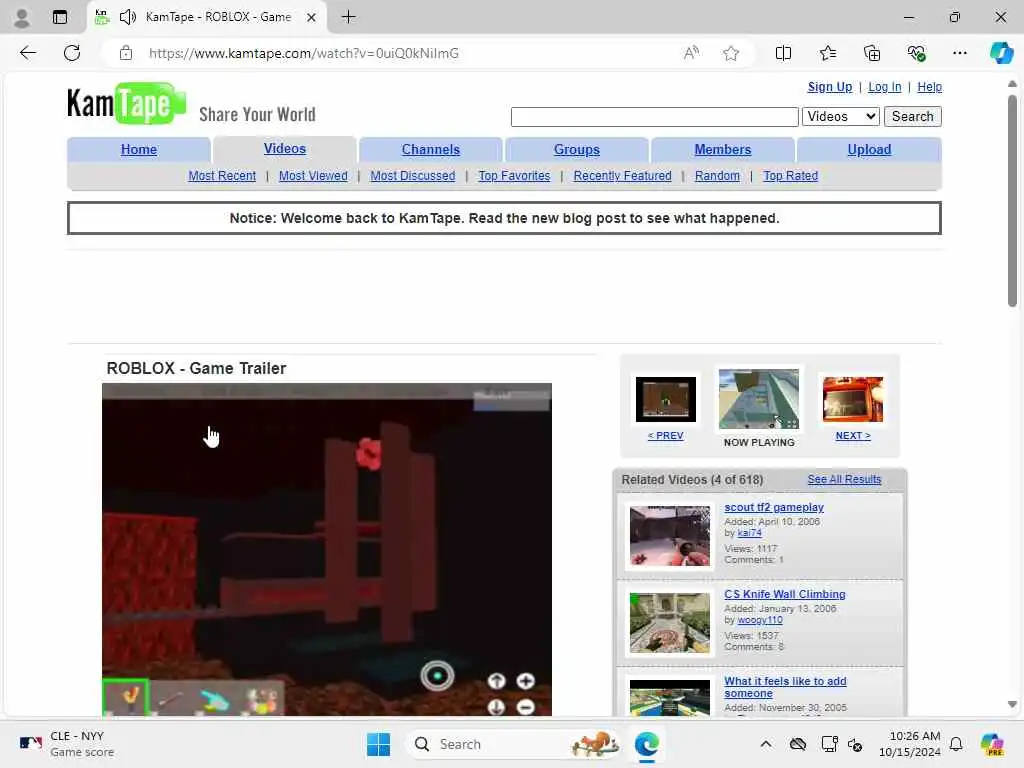The height and width of the screenshot is (768, 1024).
Task: Click the NEXT > link
Action: pyautogui.click(x=853, y=436)
